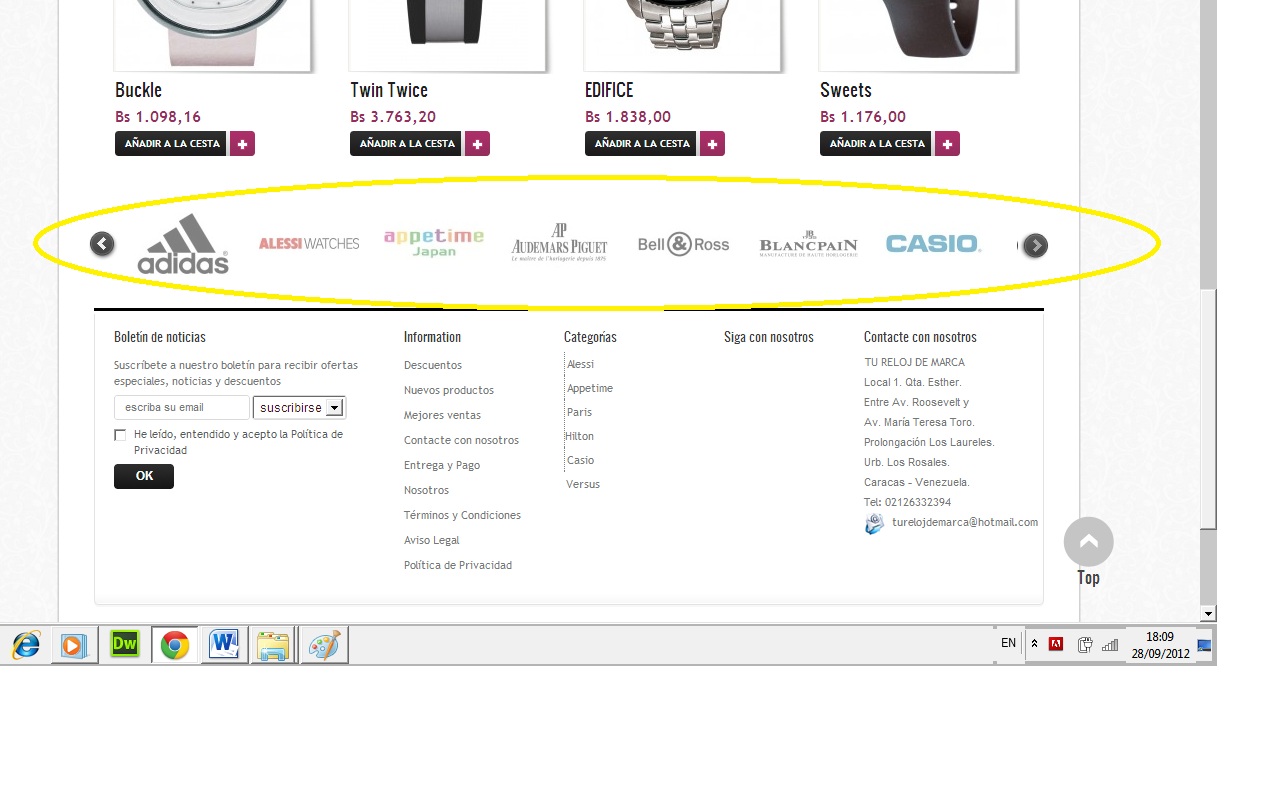This screenshot has width=1280, height=800.
Task: Select the Appetime category
Action: (x=590, y=388)
